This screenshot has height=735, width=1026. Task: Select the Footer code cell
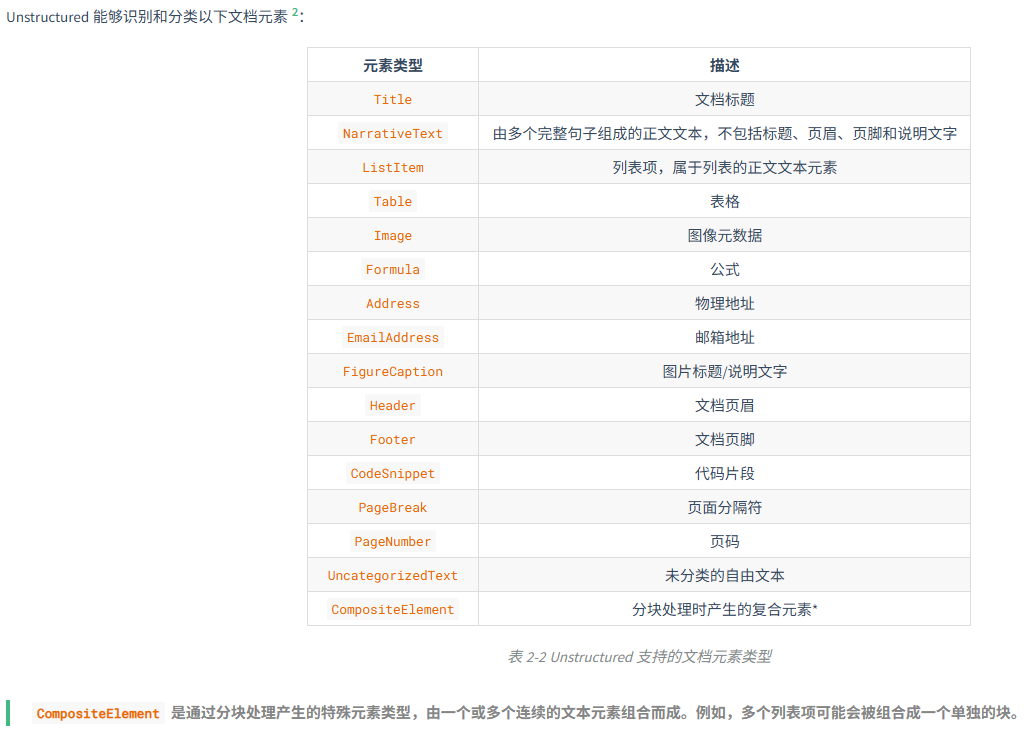point(393,440)
